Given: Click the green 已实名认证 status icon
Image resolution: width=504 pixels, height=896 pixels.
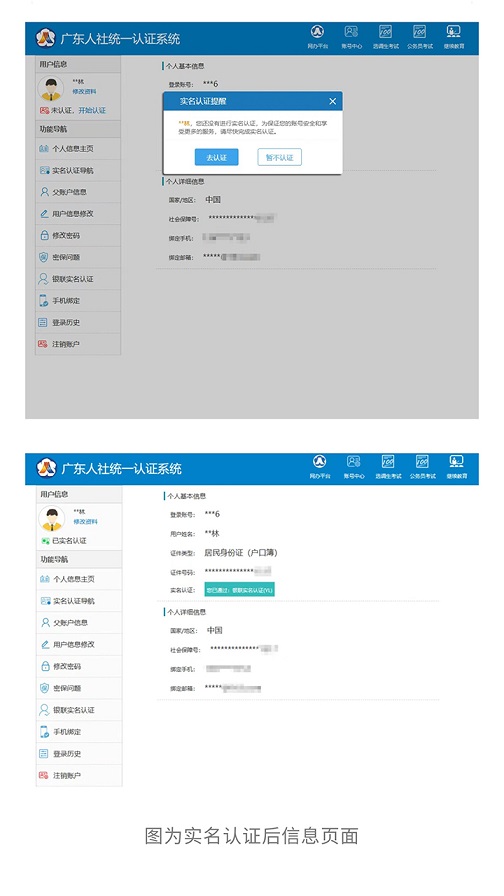Looking at the screenshot, I should (45, 541).
